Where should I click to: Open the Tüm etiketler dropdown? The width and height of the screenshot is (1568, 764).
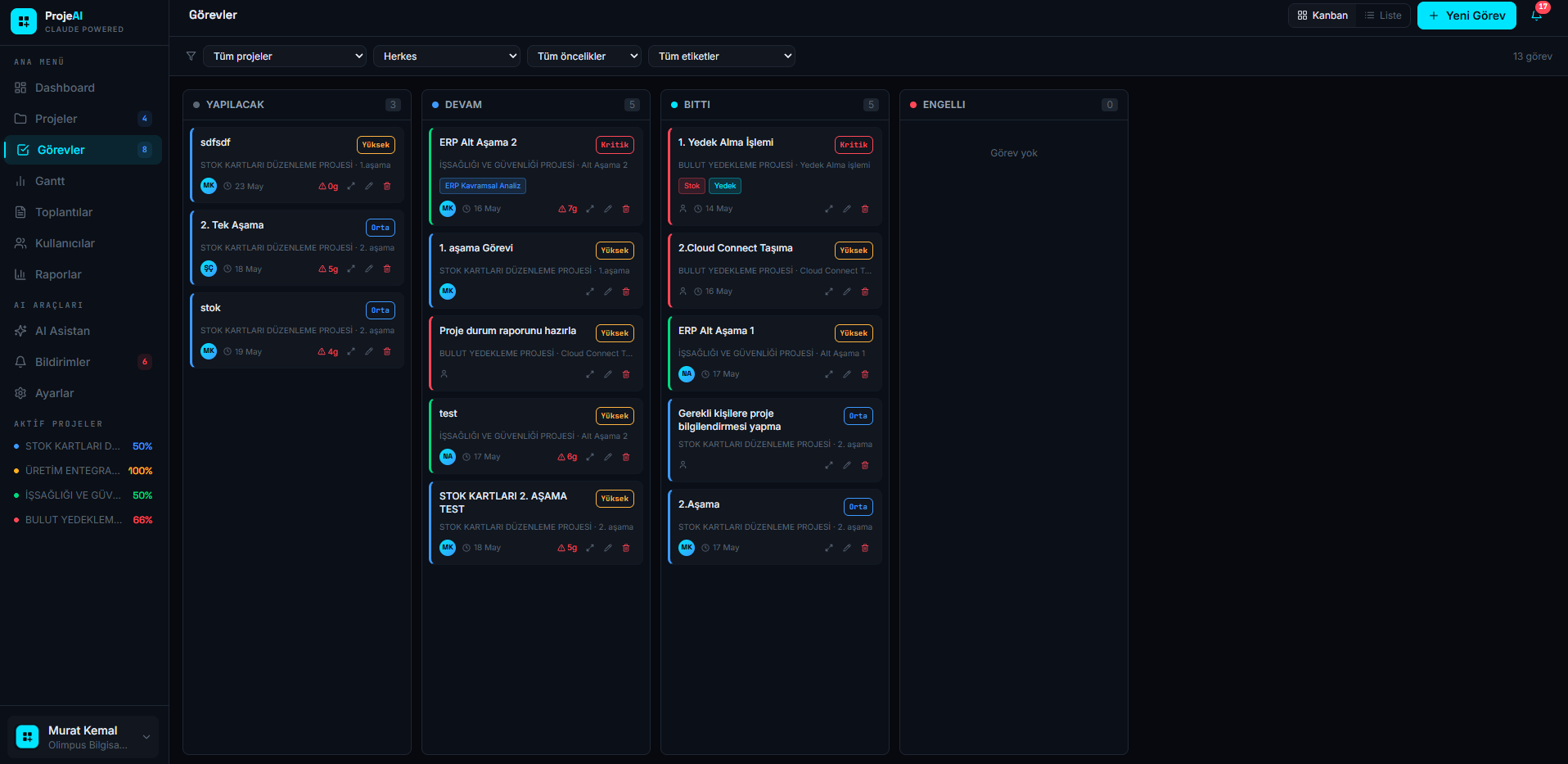[x=722, y=57]
